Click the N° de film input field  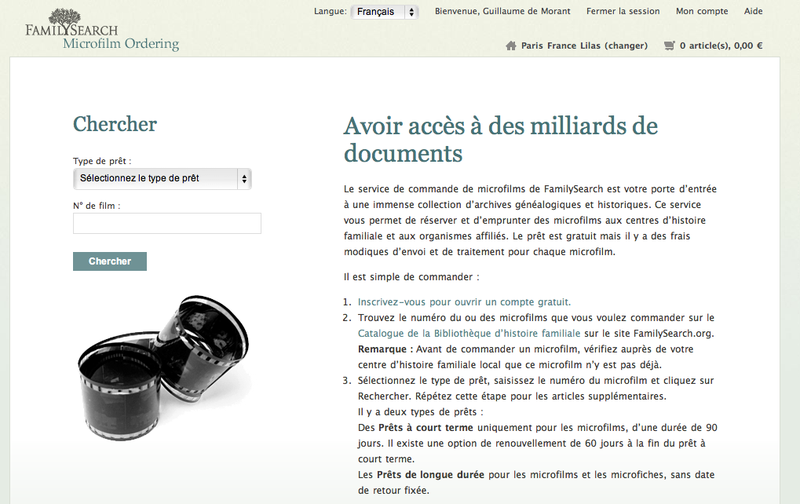coord(167,223)
